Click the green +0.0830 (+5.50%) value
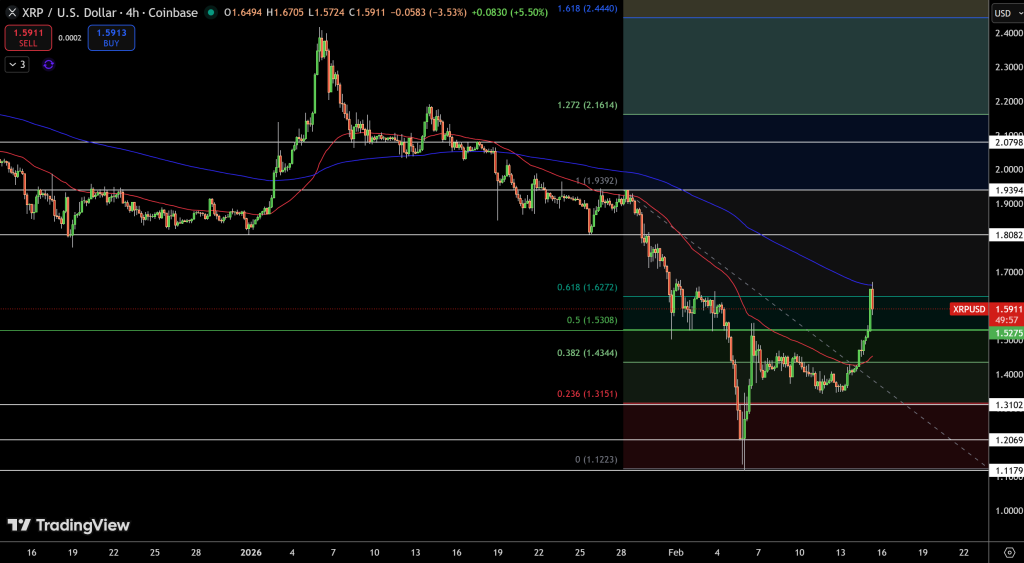Image resolution: width=1024 pixels, height=563 pixels. (509, 12)
